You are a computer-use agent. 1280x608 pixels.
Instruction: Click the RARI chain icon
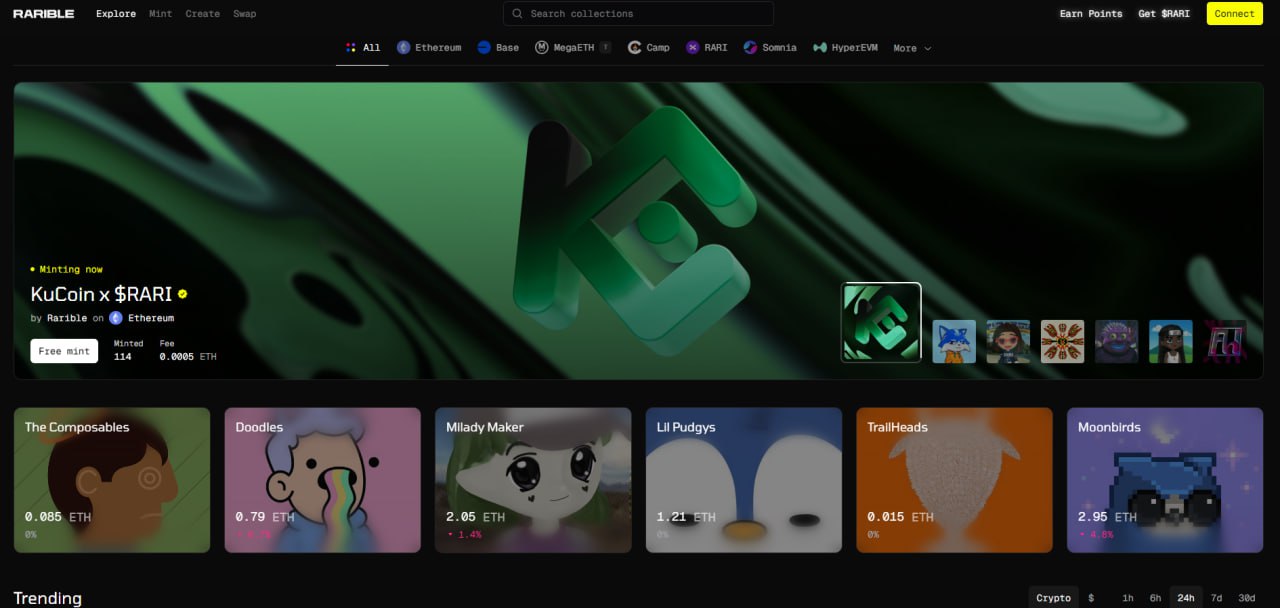tap(693, 47)
